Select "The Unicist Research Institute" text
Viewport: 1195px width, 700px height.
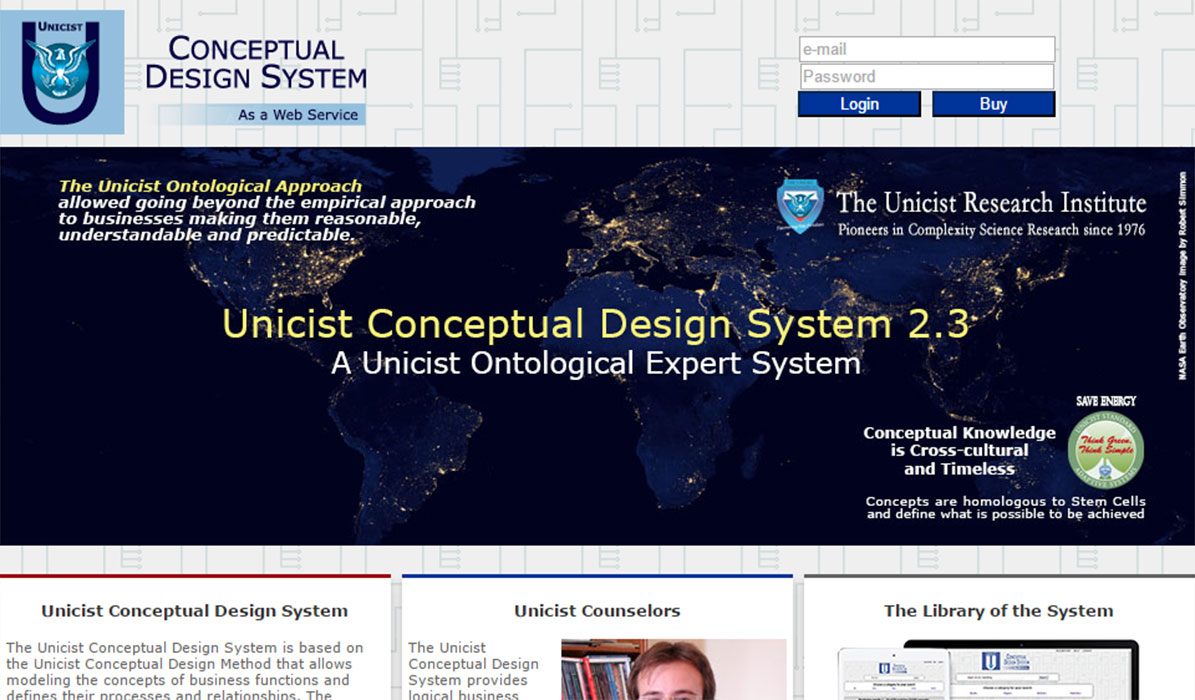(991, 203)
